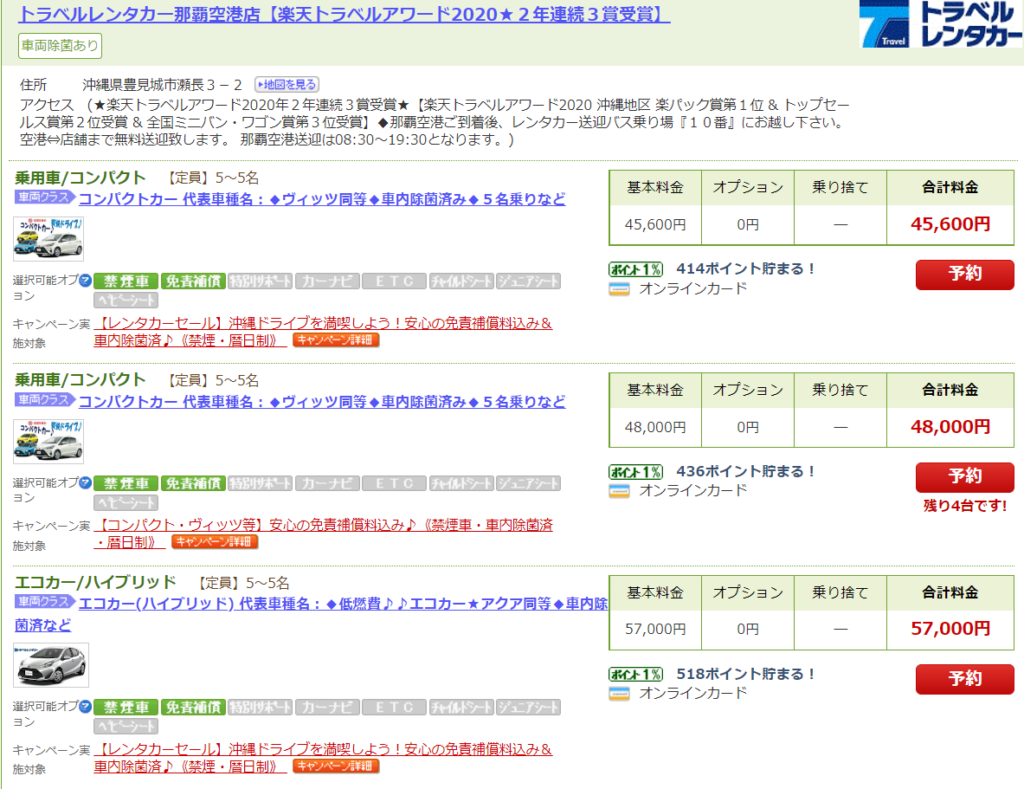Open コンパクトカー class link in the 48,000円 listing
1024x789 pixels.
click(x=322, y=402)
